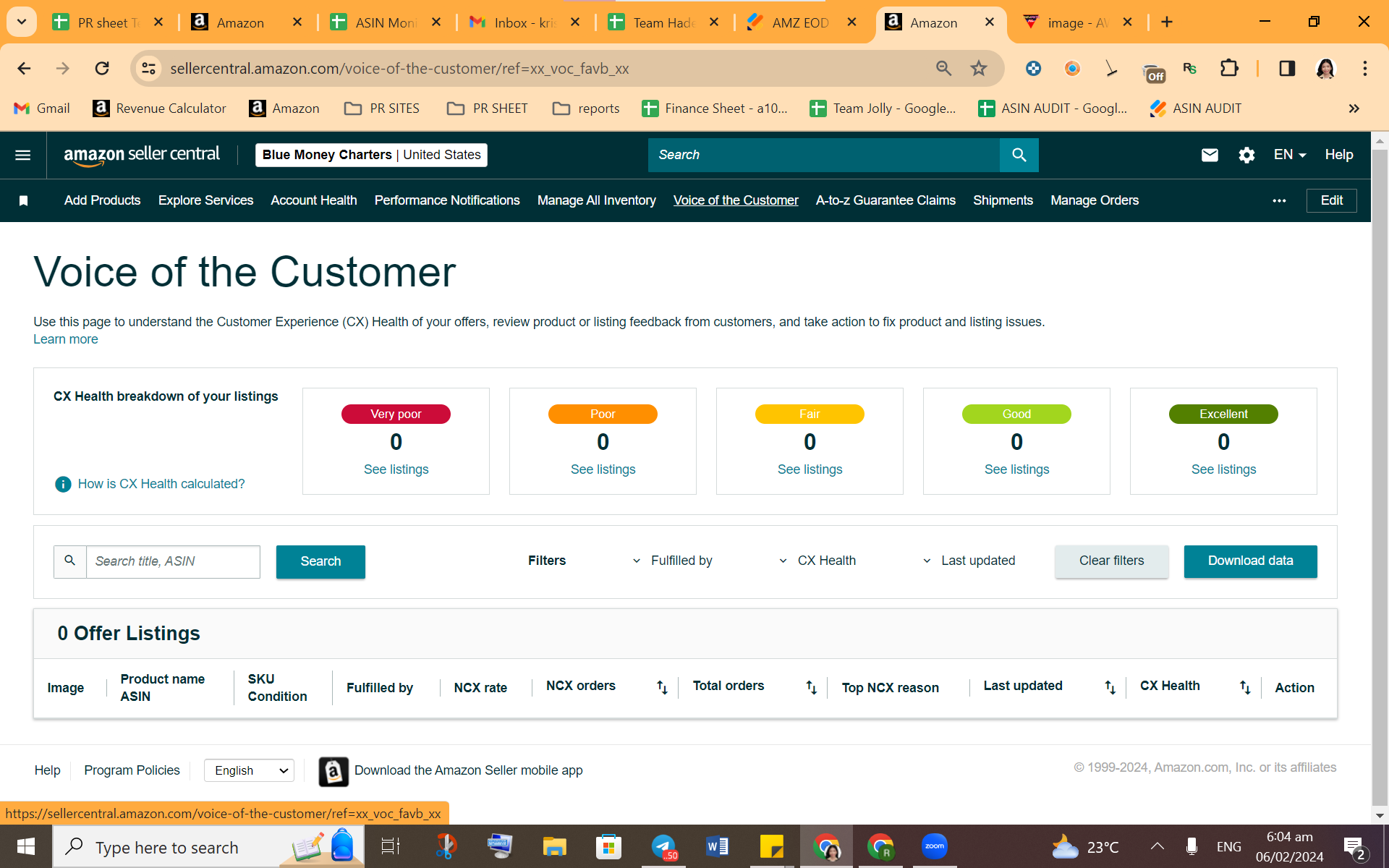This screenshot has height=868, width=1389.
Task: Click See listings under Very poor
Action: coord(396,469)
